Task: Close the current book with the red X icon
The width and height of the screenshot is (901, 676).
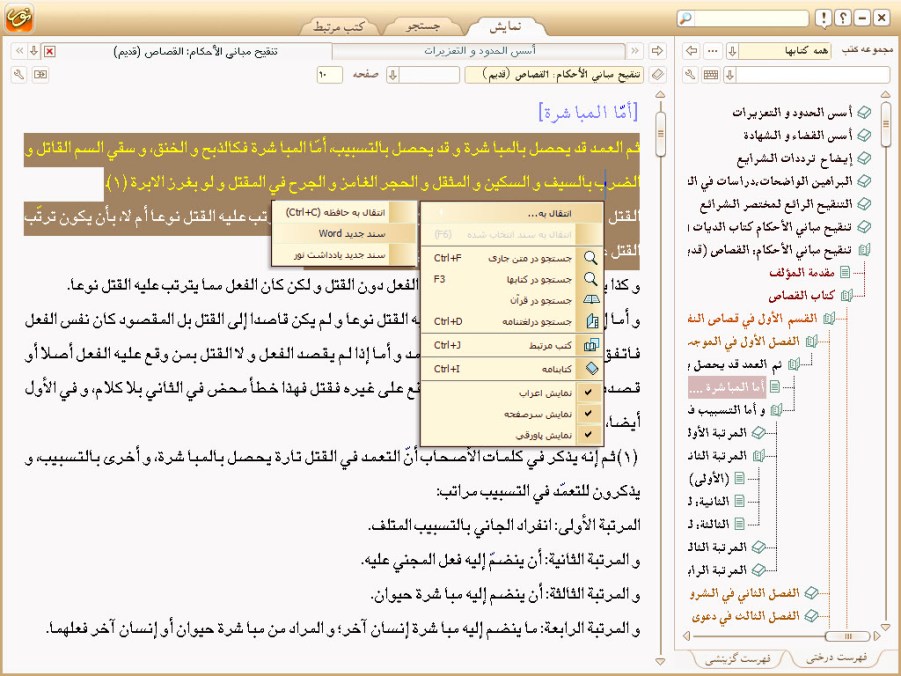Action: [x=49, y=51]
